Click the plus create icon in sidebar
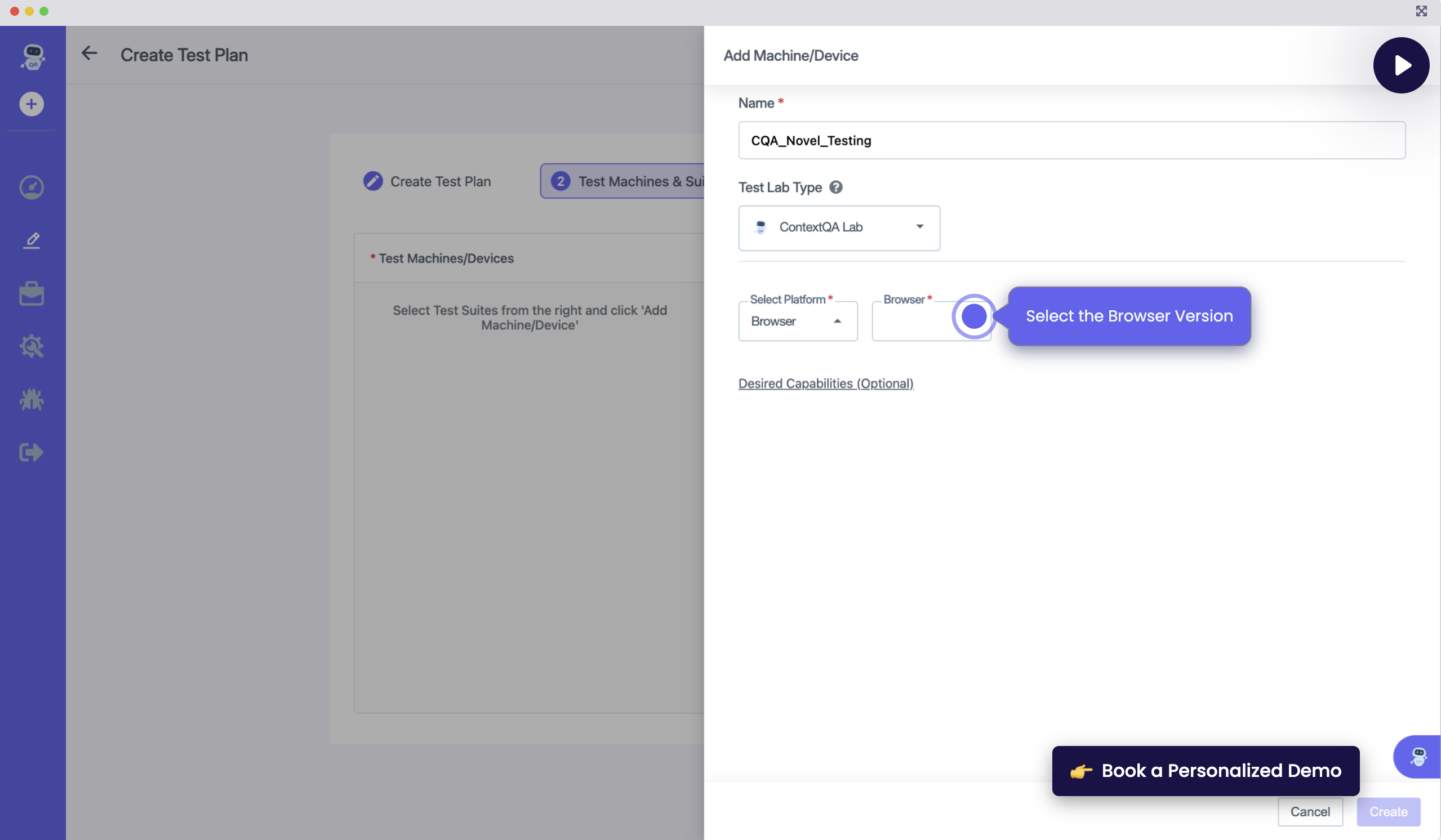Image resolution: width=1441 pixels, height=840 pixels. [32, 104]
